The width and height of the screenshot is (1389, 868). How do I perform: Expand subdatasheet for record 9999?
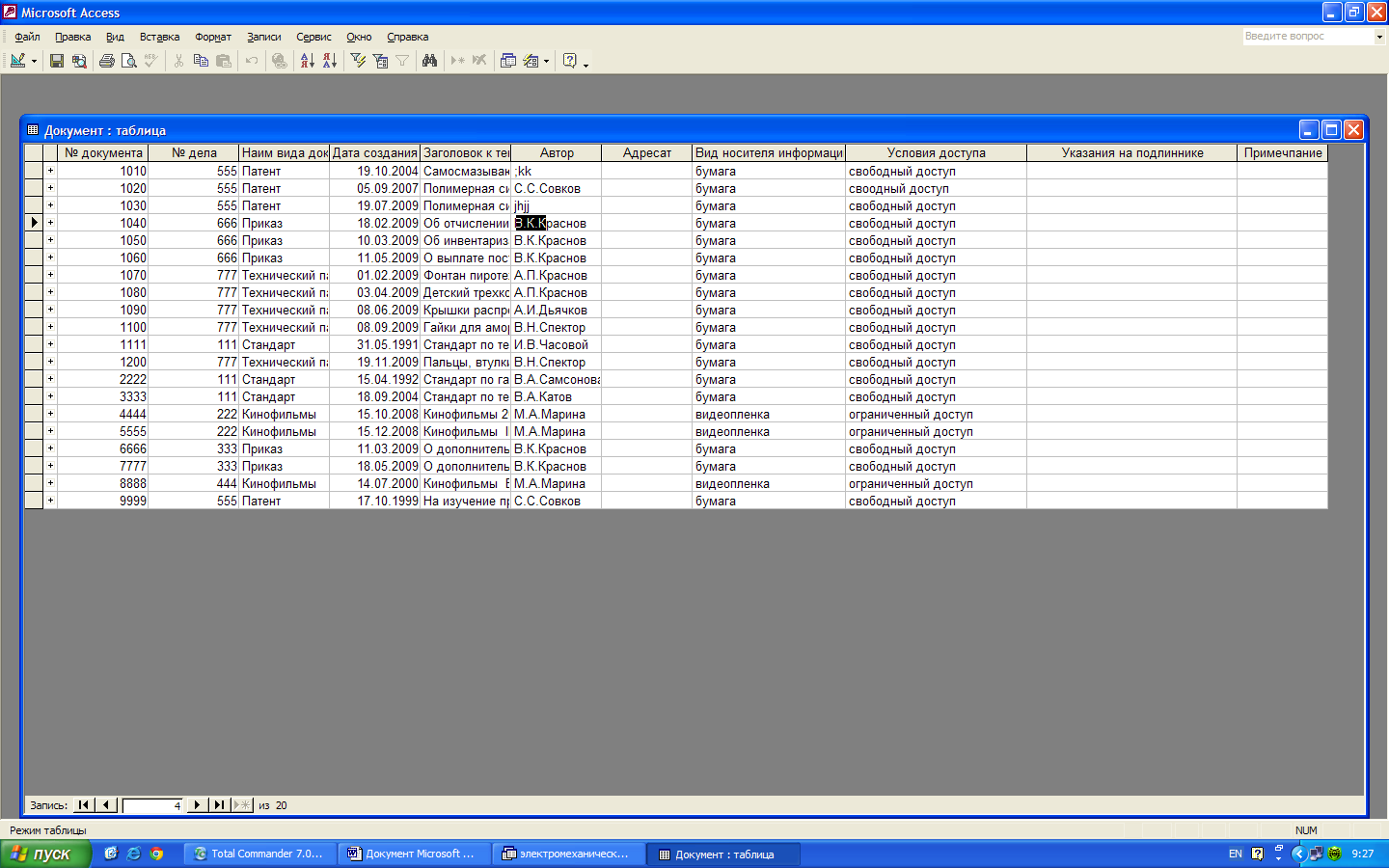(x=50, y=501)
